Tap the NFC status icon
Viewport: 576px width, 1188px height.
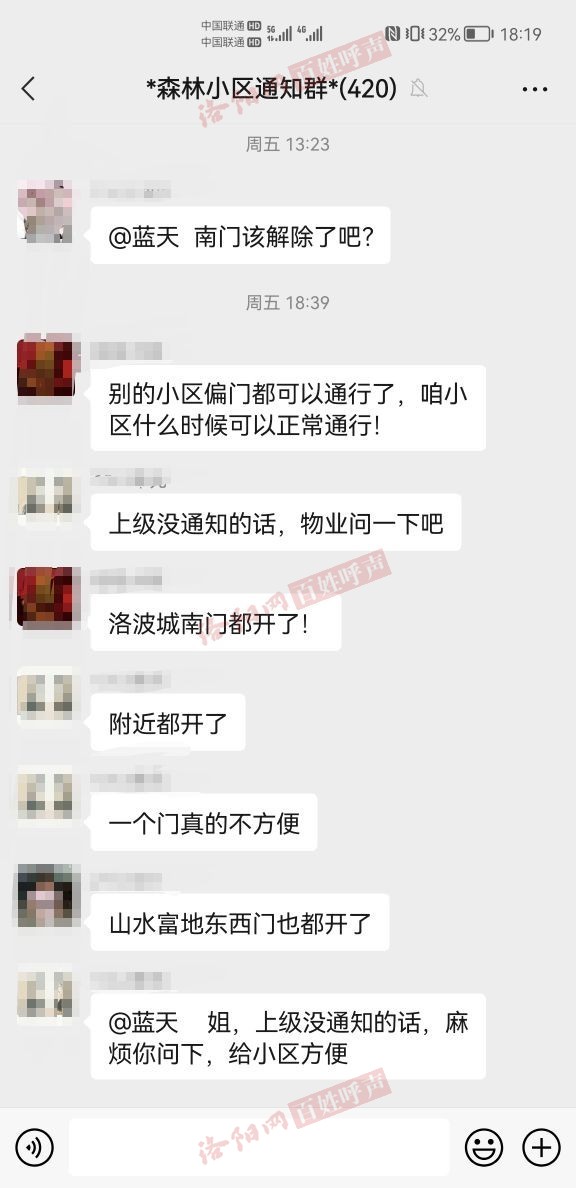(x=392, y=33)
